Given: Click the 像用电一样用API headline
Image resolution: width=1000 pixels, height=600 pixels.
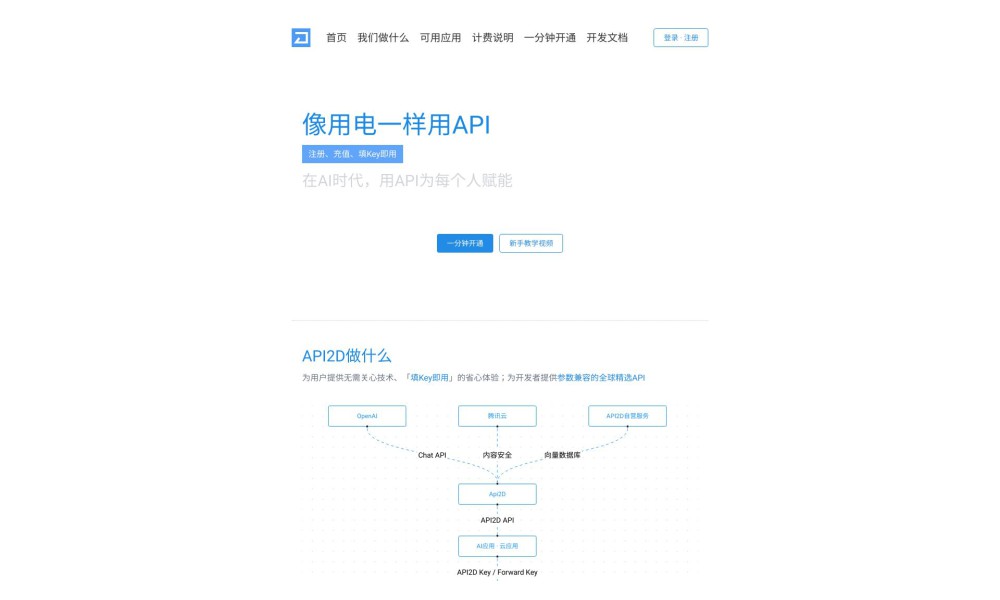Looking at the screenshot, I should pyautogui.click(x=396, y=124).
